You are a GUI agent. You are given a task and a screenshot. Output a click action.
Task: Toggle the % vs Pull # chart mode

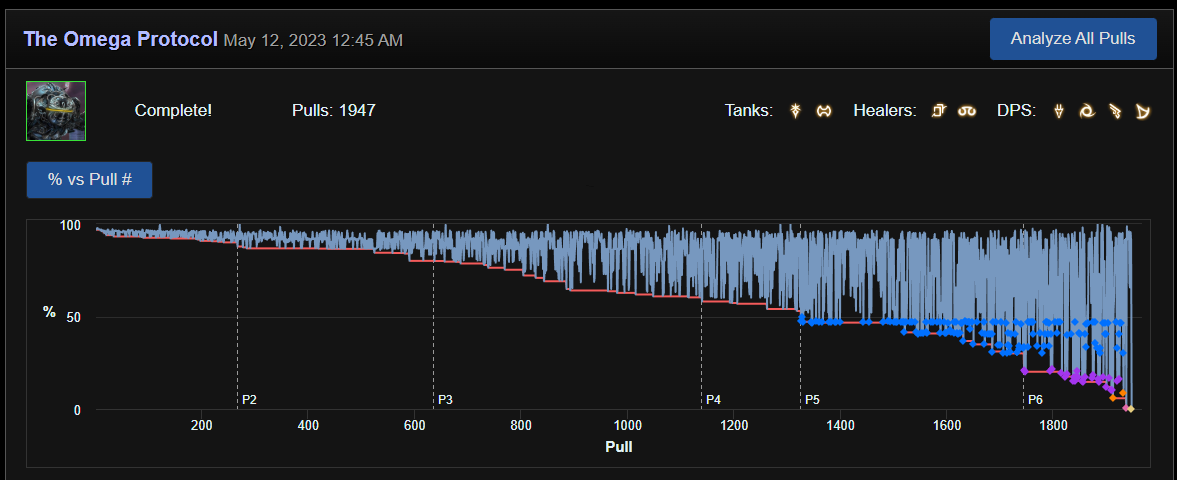pos(89,180)
